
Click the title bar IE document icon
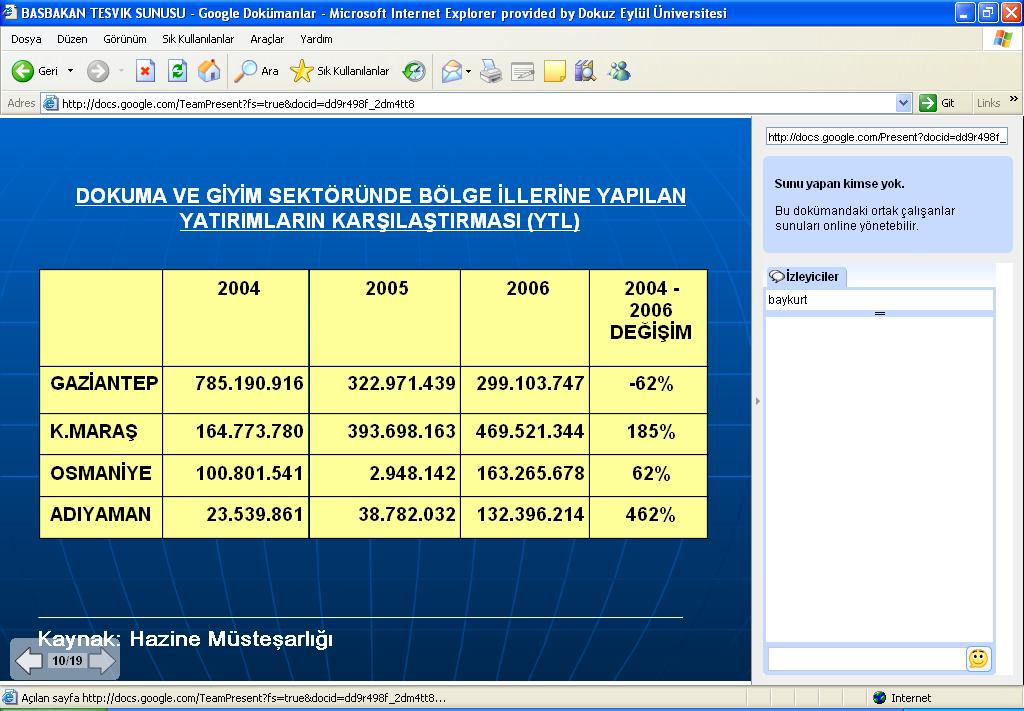pyautogui.click(x=10, y=12)
